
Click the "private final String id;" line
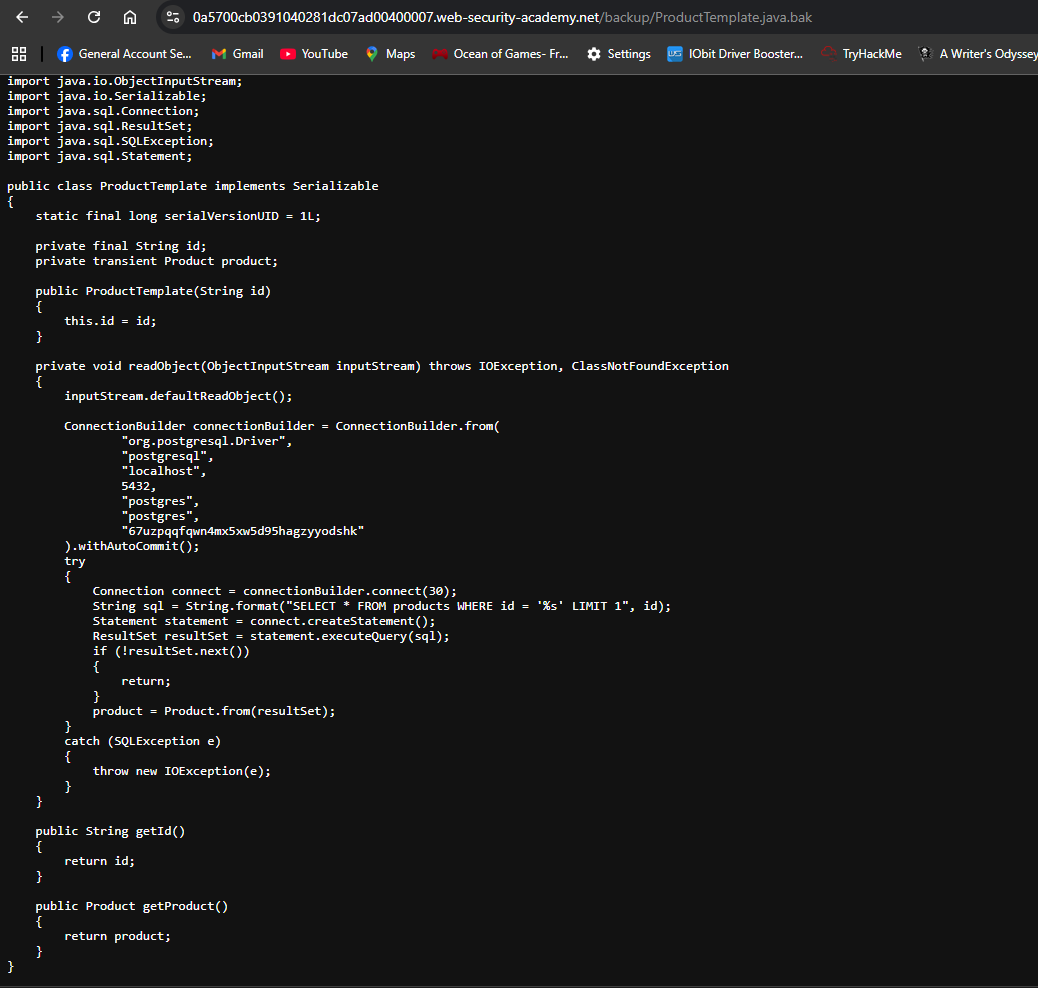click(x=120, y=246)
